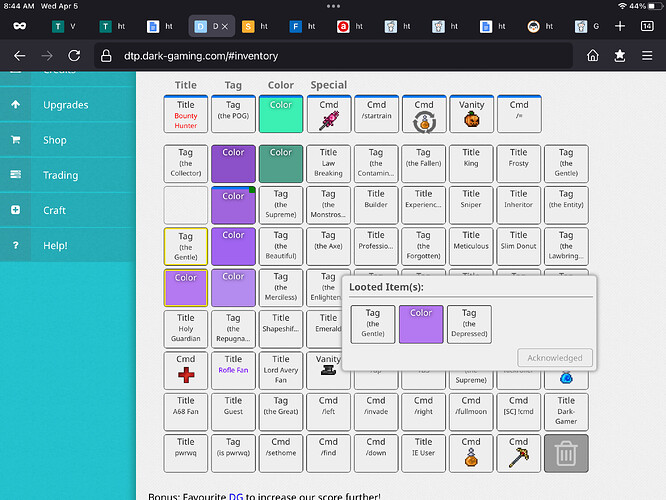
Task: Select equipped Cmd recycle potion item
Action: click(x=424, y=114)
